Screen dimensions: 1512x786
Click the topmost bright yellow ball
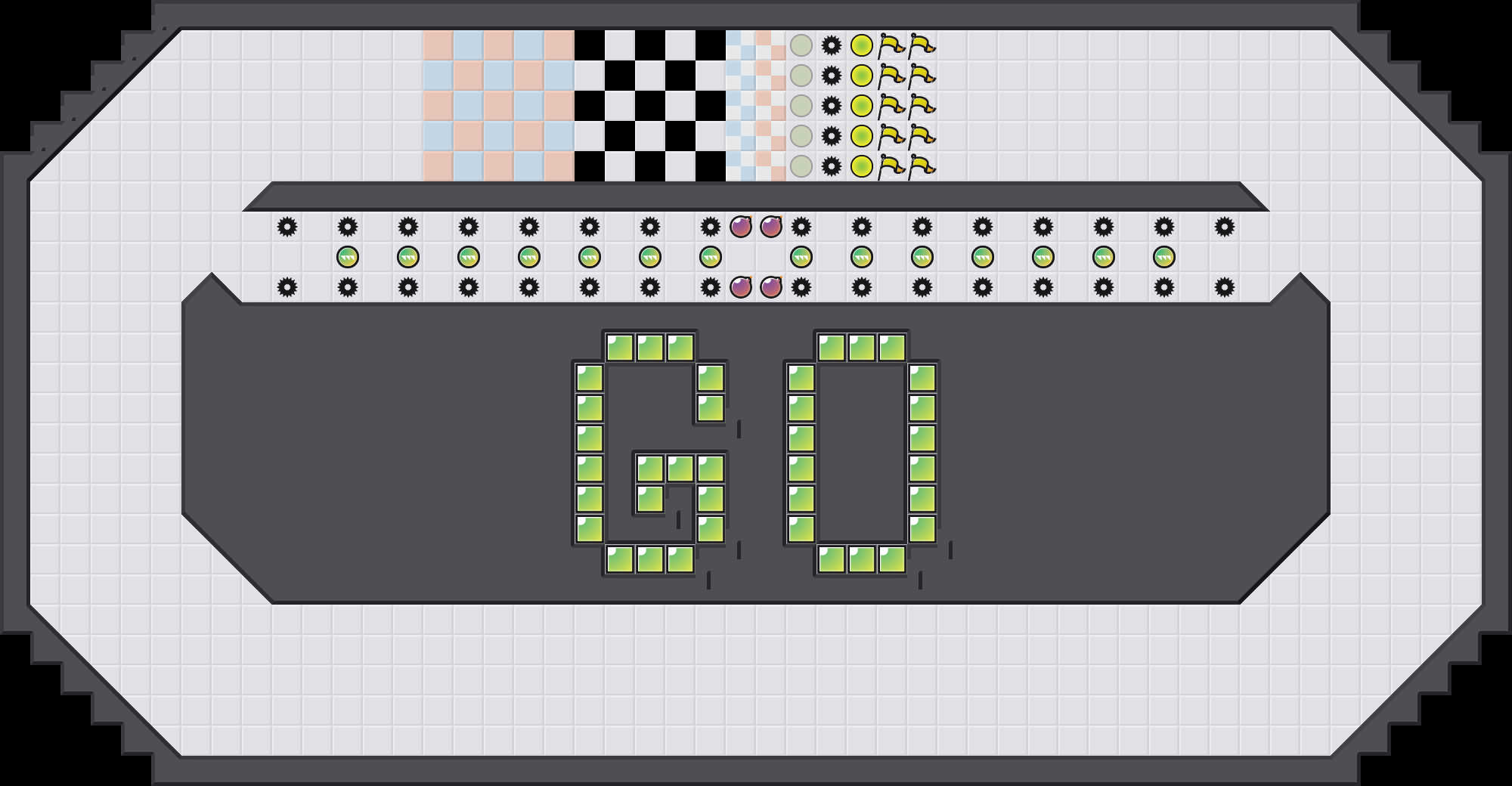point(861,45)
